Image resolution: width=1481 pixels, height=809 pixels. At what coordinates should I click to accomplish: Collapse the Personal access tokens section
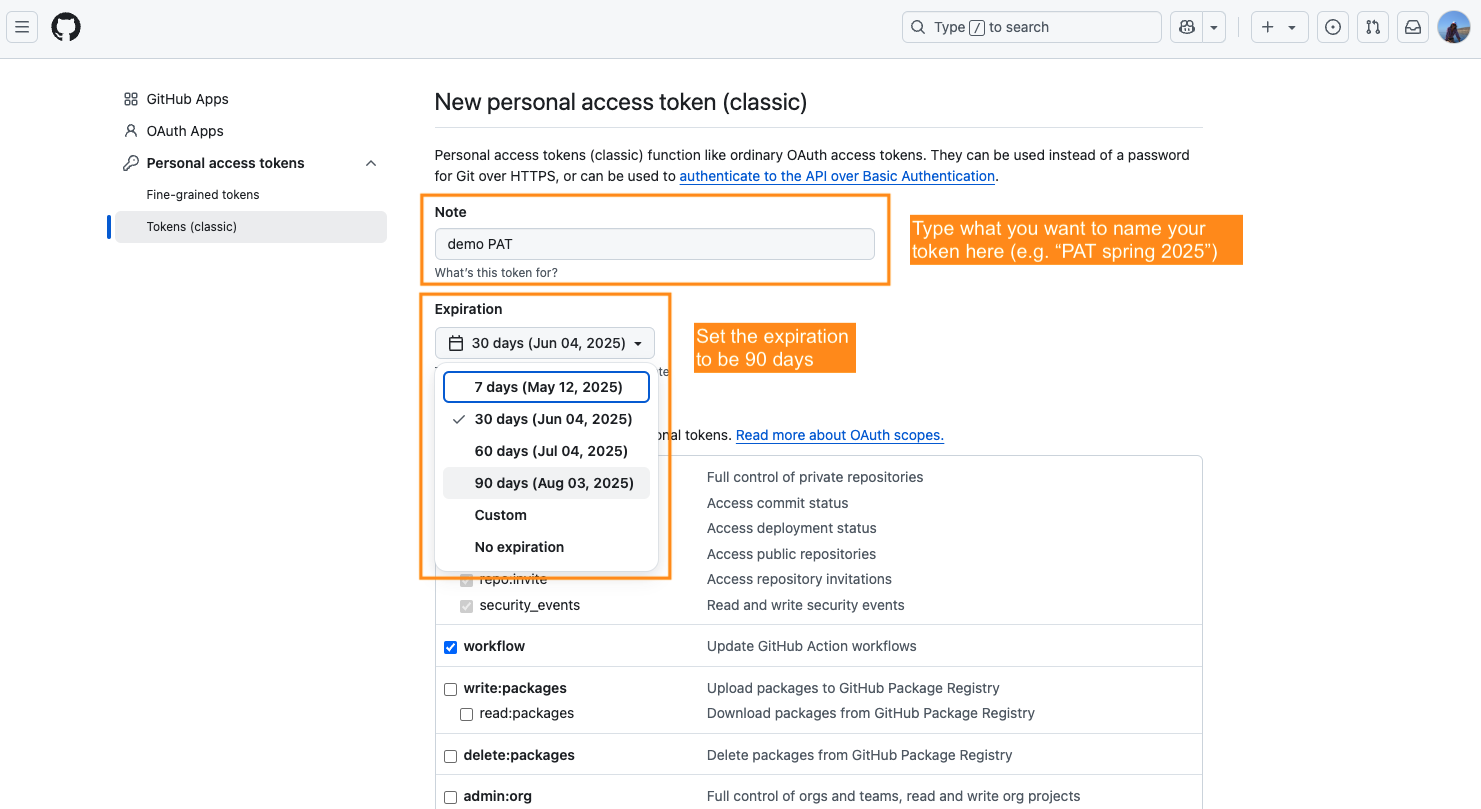pos(371,163)
